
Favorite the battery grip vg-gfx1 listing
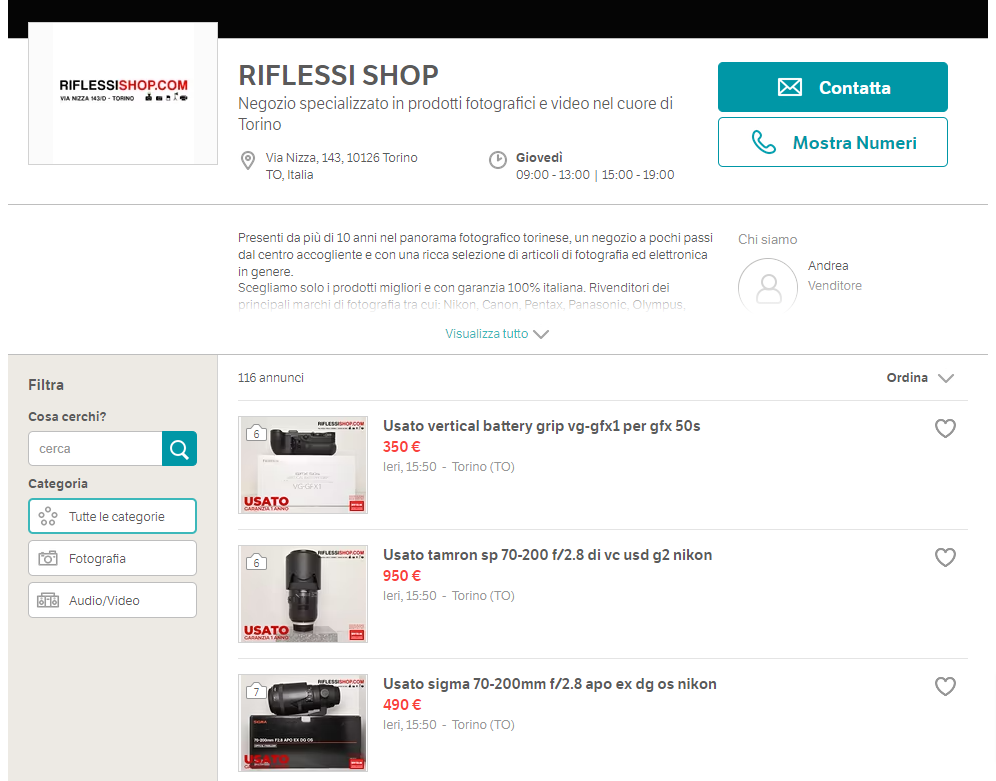[x=945, y=429]
